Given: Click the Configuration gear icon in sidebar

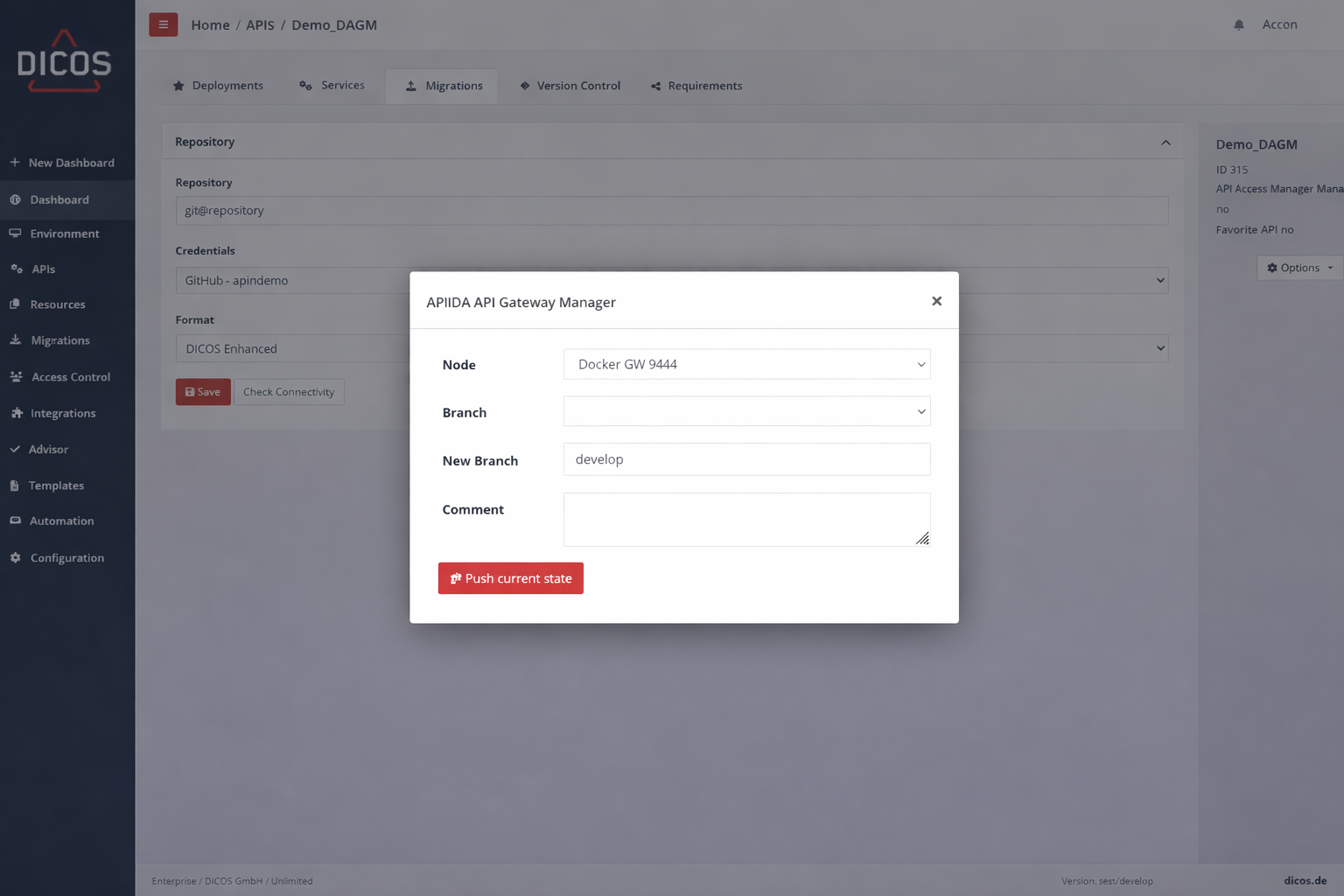Looking at the screenshot, I should 16,557.
